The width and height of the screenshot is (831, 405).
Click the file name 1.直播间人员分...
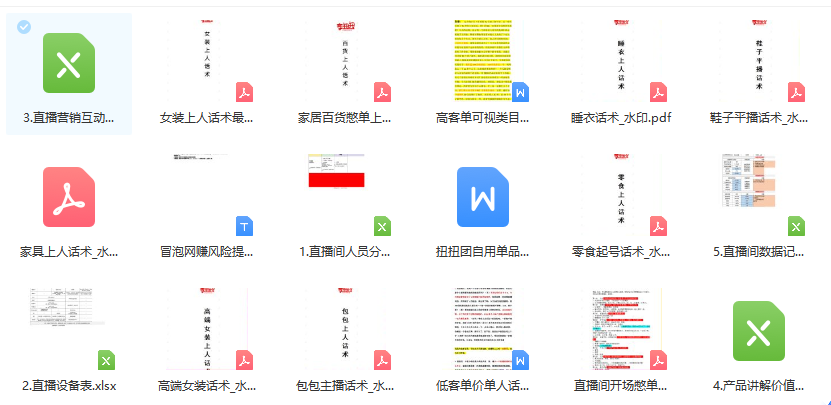coord(345,252)
